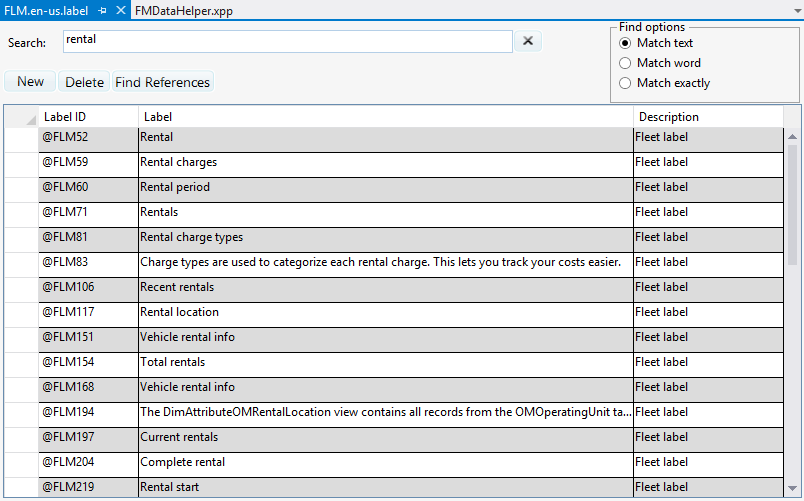
Task: Focus the Search input field
Action: [288, 41]
